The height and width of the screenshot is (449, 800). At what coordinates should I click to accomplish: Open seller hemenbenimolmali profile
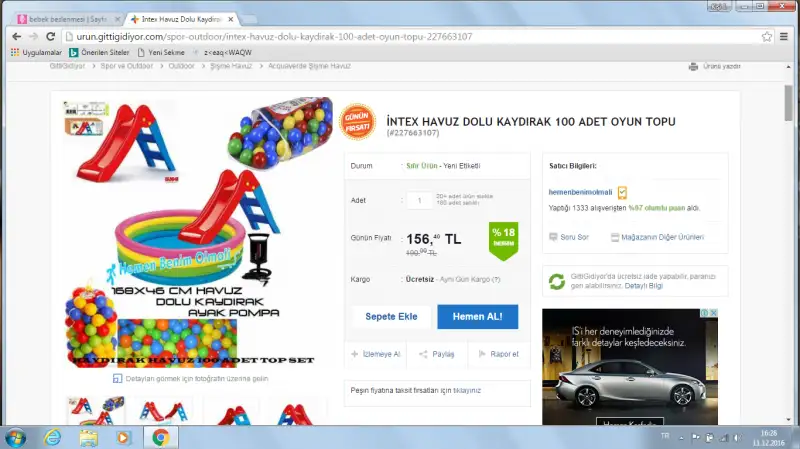click(x=580, y=192)
